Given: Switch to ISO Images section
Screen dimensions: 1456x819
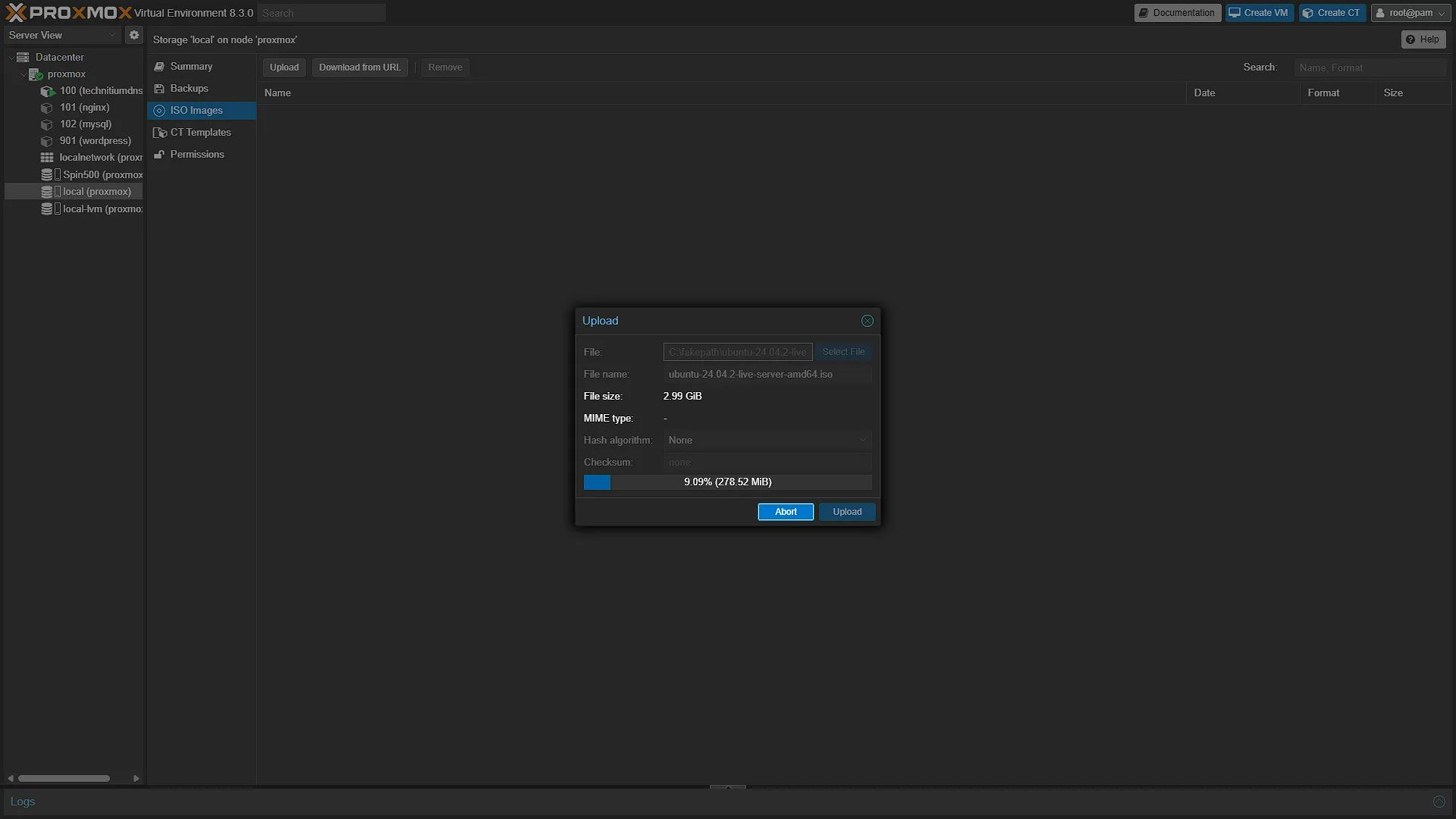Looking at the screenshot, I should click(x=201, y=110).
